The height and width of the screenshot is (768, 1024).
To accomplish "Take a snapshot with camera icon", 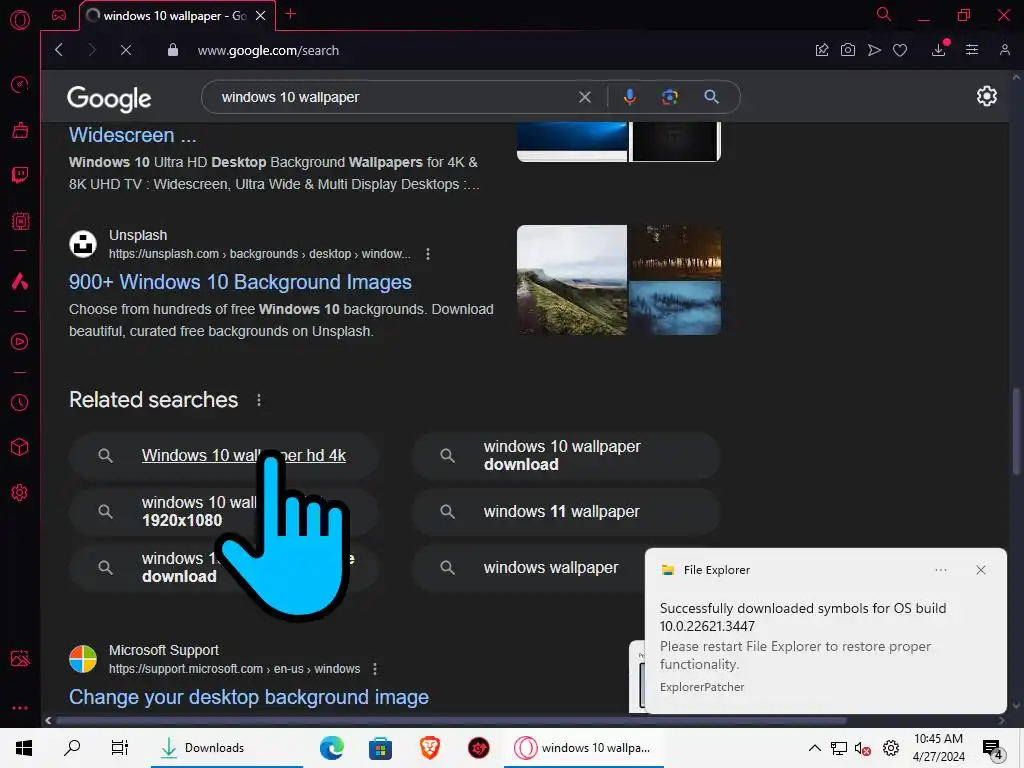I will [x=848, y=50].
